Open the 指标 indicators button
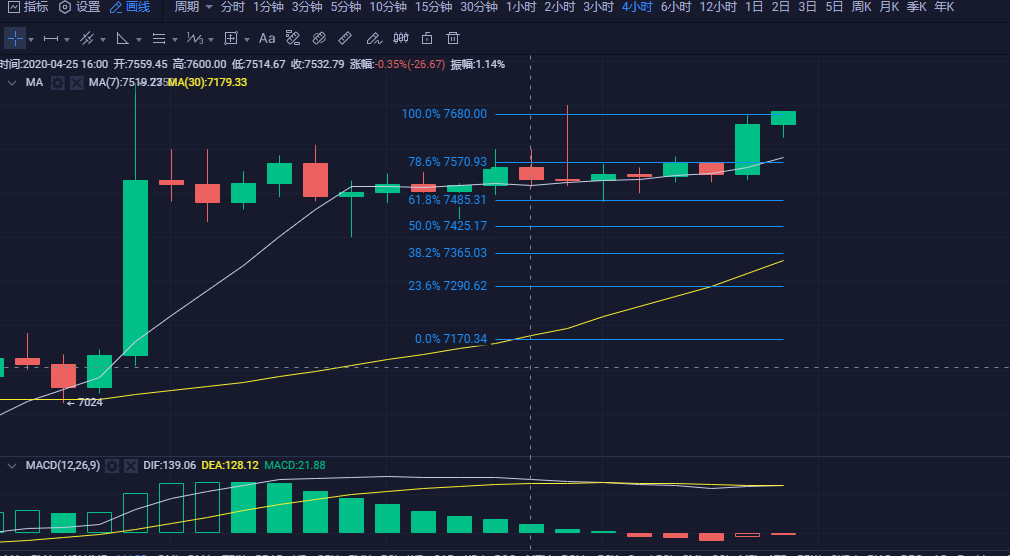Image resolution: width=1010 pixels, height=556 pixels. (x=28, y=7)
